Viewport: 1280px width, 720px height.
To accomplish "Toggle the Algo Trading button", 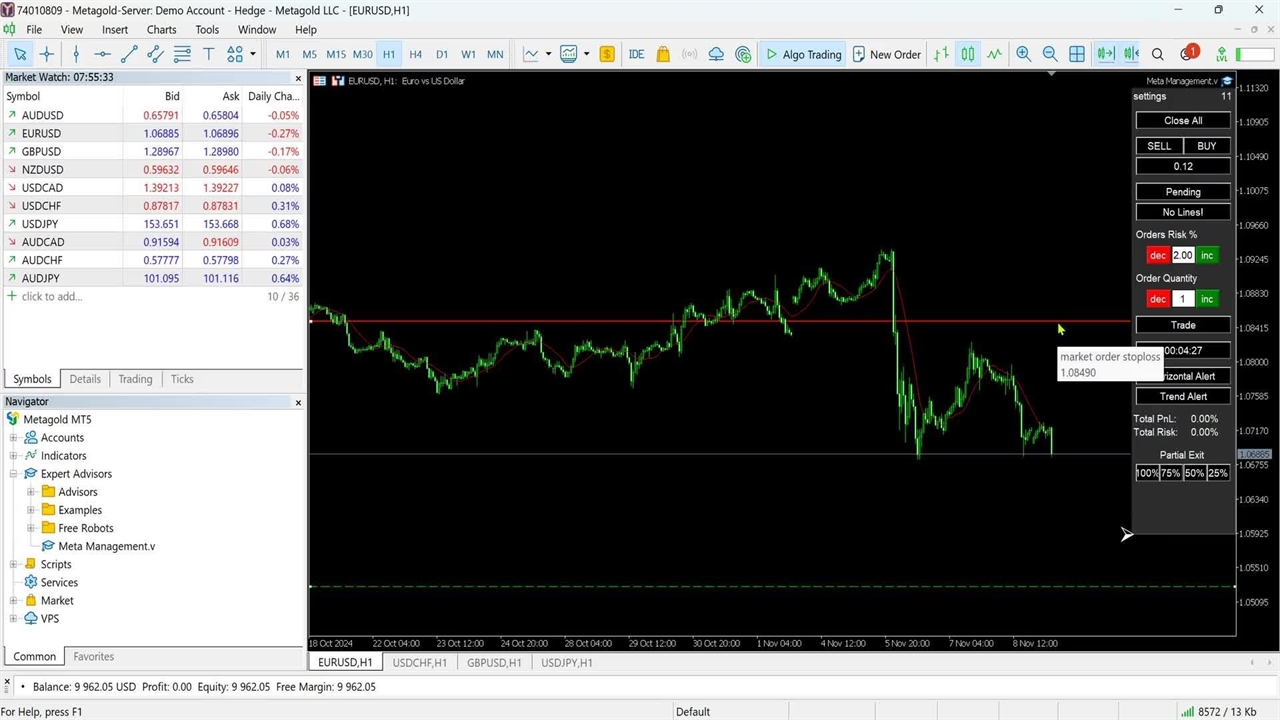I will pyautogui.click(x=803, y=54).
